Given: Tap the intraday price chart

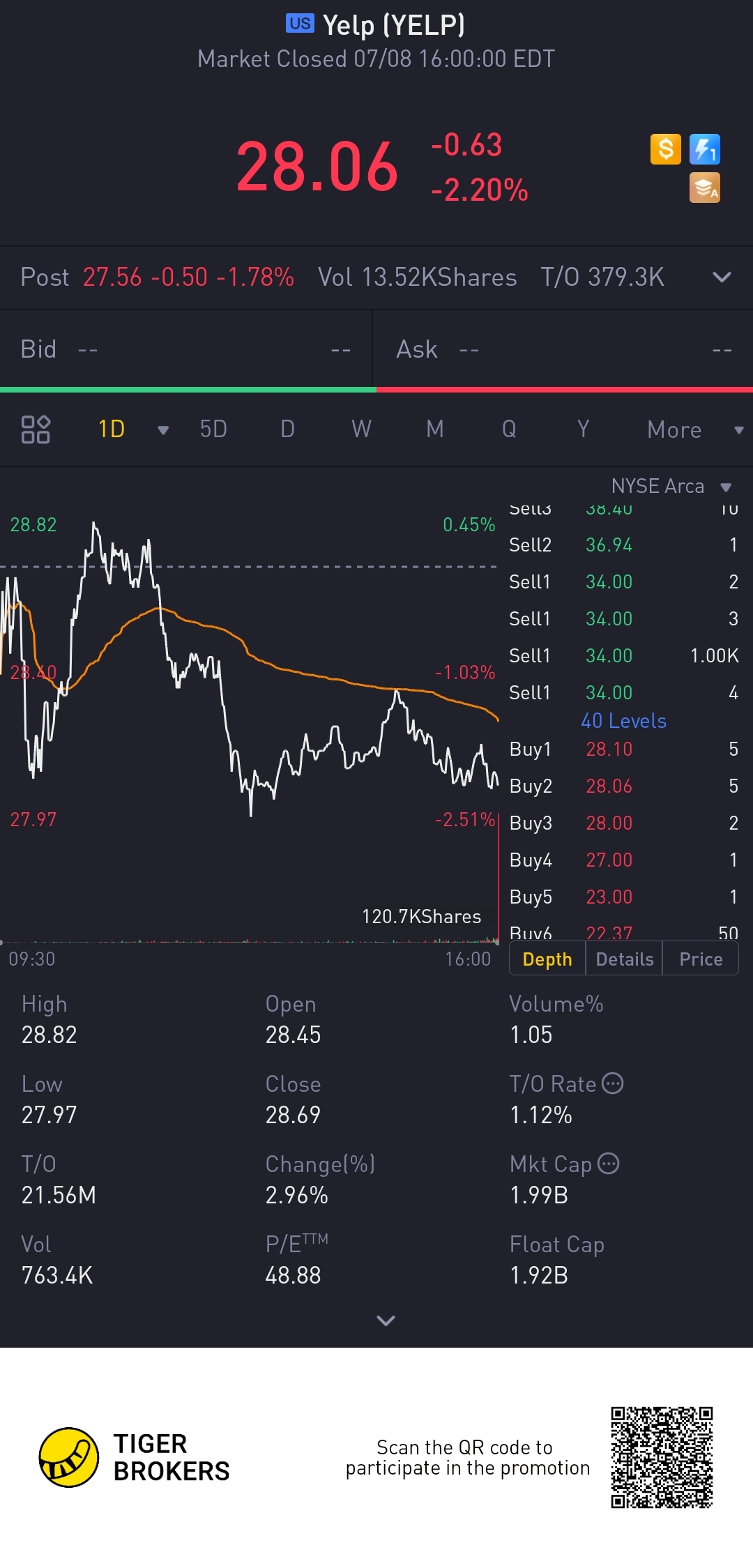Looking at the screenshot, I should click(x=251, y=669).
